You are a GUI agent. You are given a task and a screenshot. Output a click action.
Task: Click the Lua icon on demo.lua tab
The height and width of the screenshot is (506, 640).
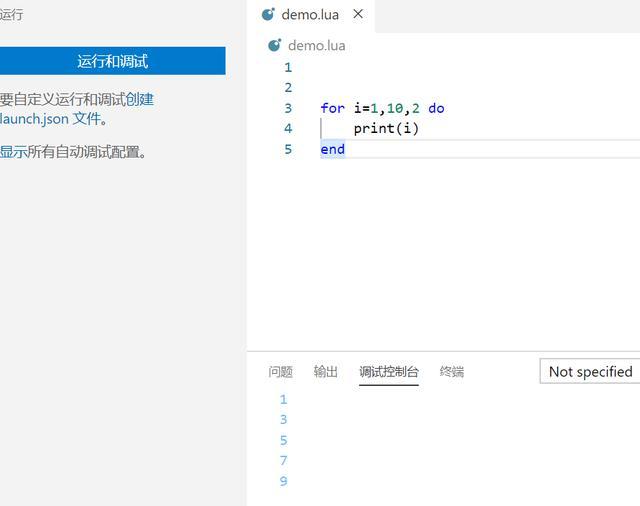268,14
